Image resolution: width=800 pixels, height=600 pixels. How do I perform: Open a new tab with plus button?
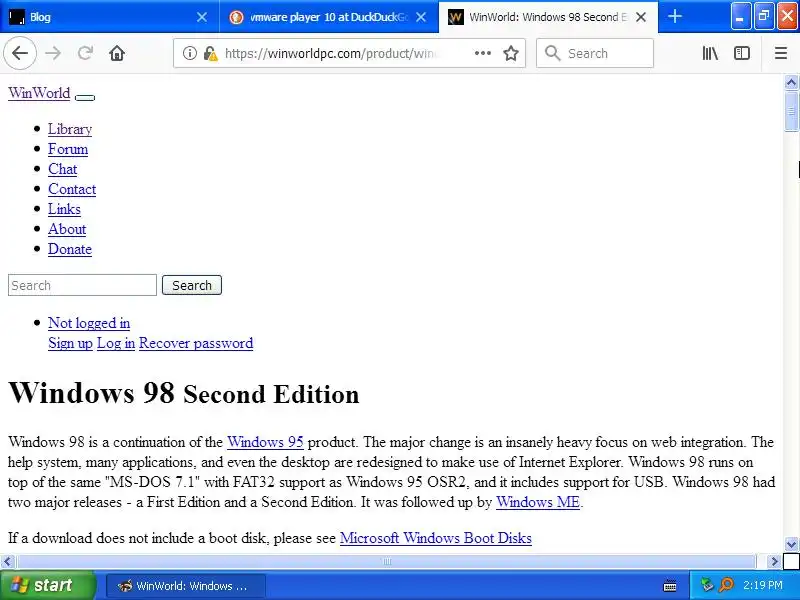pos(675,16)
